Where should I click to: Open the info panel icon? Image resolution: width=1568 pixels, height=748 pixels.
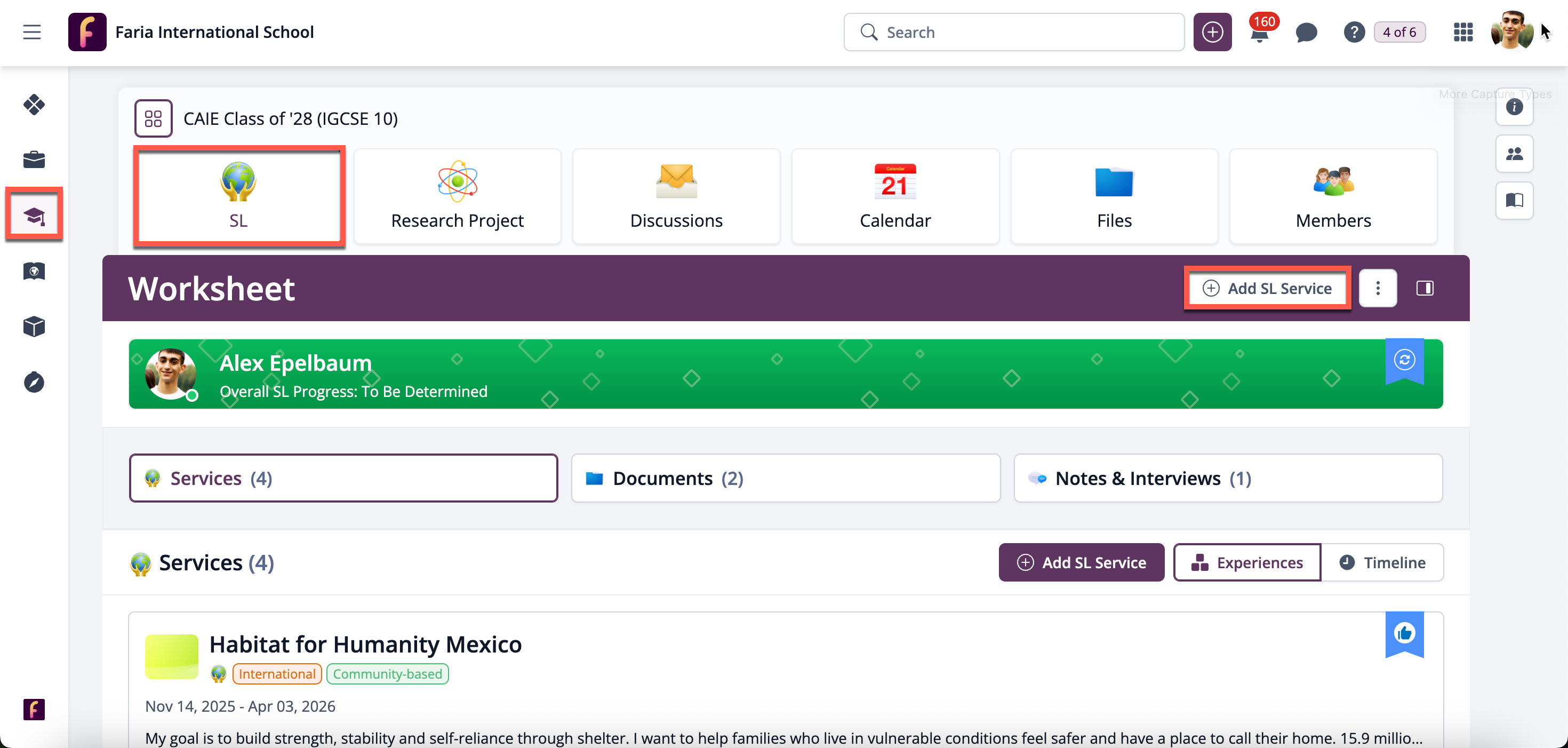(x=1514, y=108)
